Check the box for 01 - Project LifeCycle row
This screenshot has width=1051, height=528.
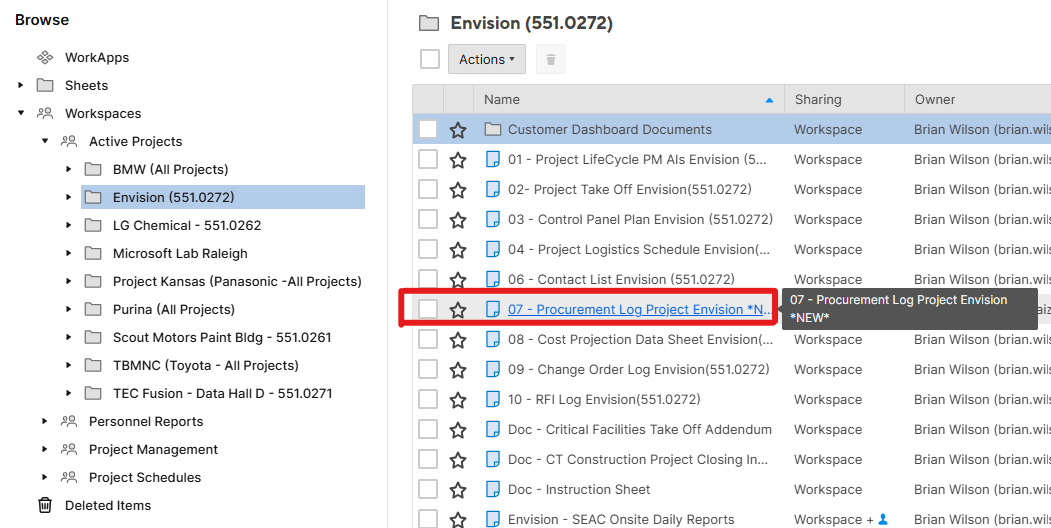tap(428, 160)
